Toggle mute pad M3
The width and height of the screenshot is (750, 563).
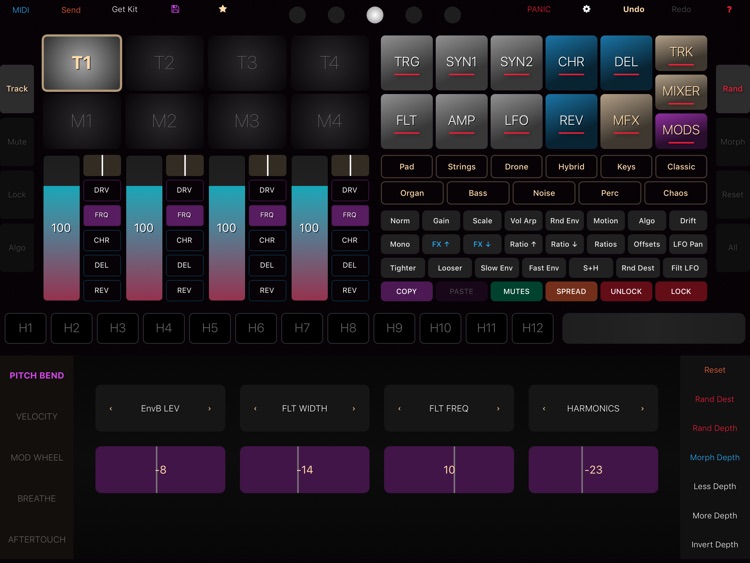pos(247,121)
